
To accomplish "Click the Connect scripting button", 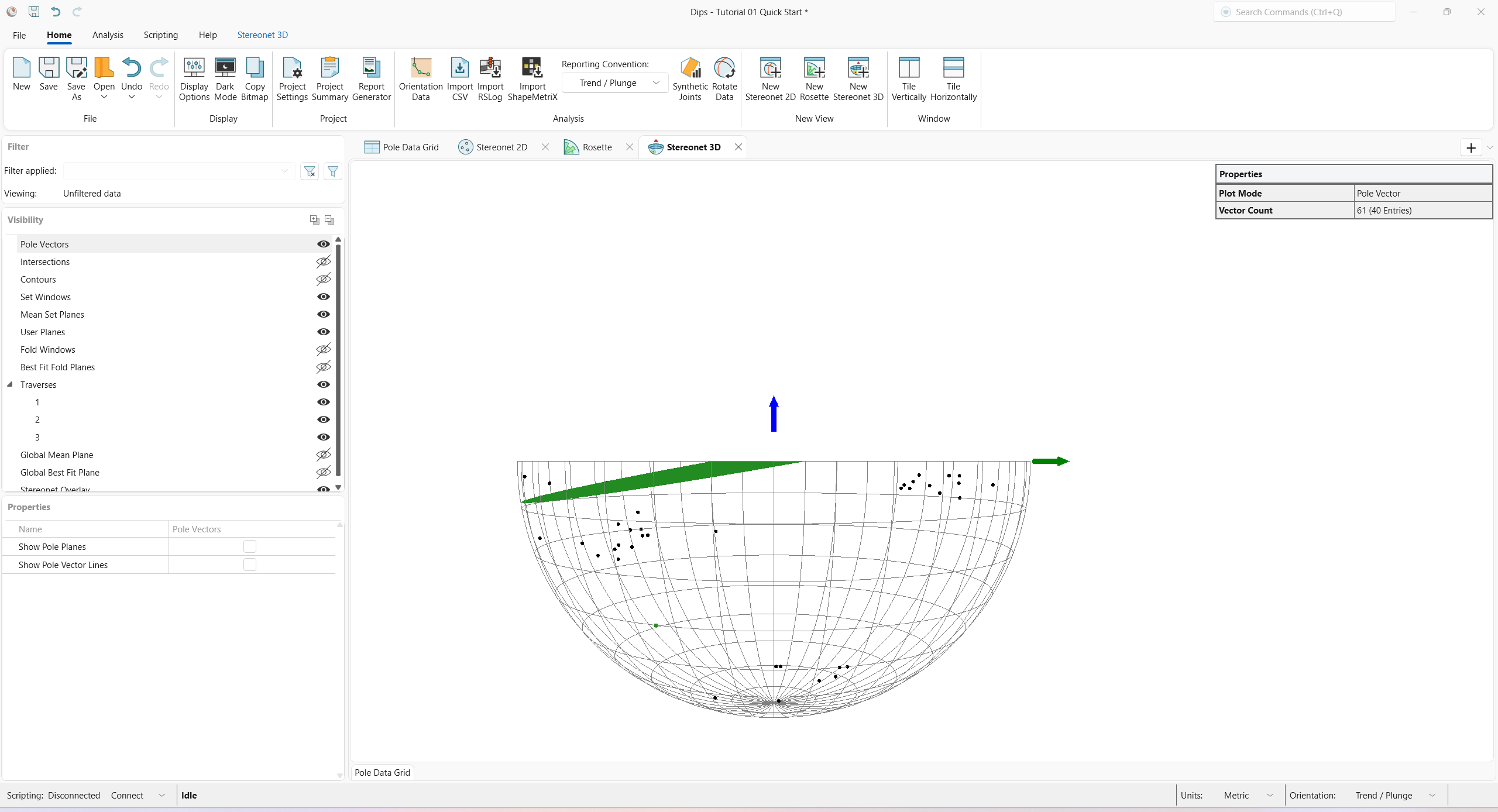I will (126, 795).
